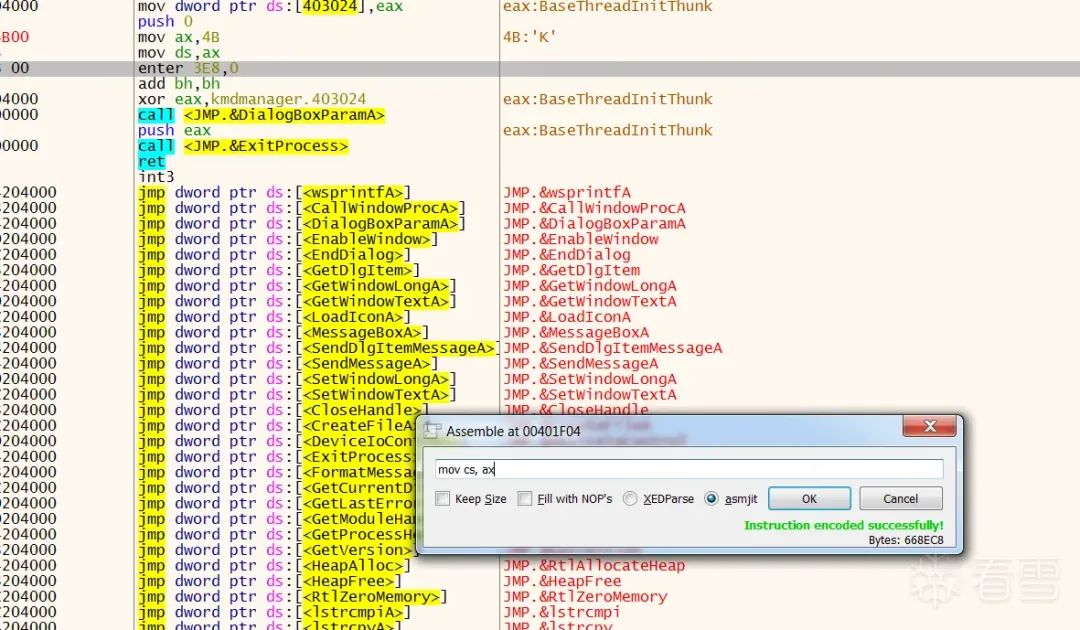Select the jmp to <EnableWindow> row
This screenshot has width=1080, height=630.
(288, 239)
